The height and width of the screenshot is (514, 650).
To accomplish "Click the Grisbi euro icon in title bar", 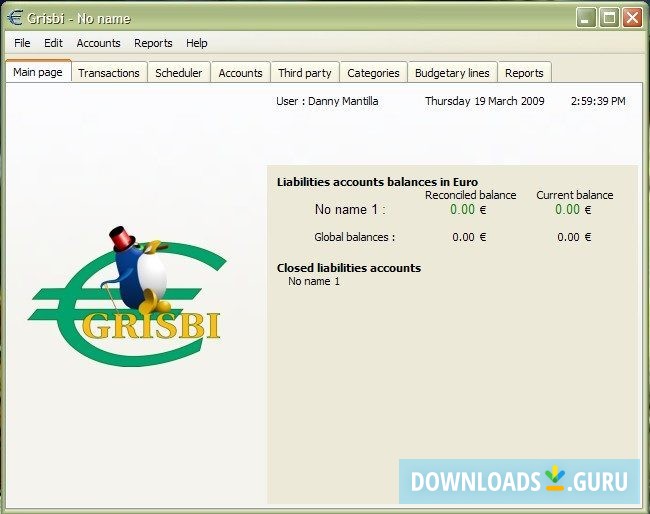I will (15, 18).
